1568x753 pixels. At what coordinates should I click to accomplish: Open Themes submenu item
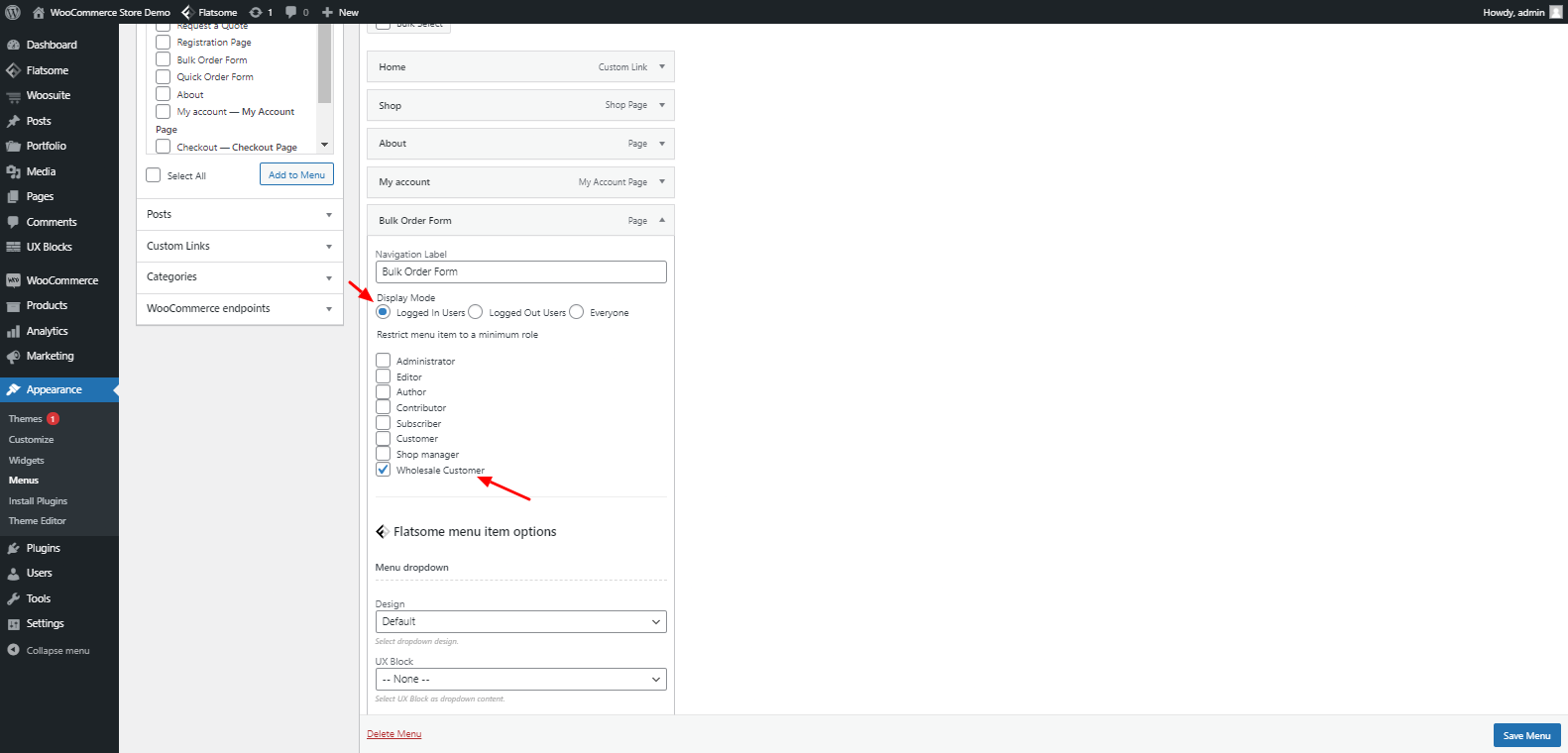(x=26, y=419)
